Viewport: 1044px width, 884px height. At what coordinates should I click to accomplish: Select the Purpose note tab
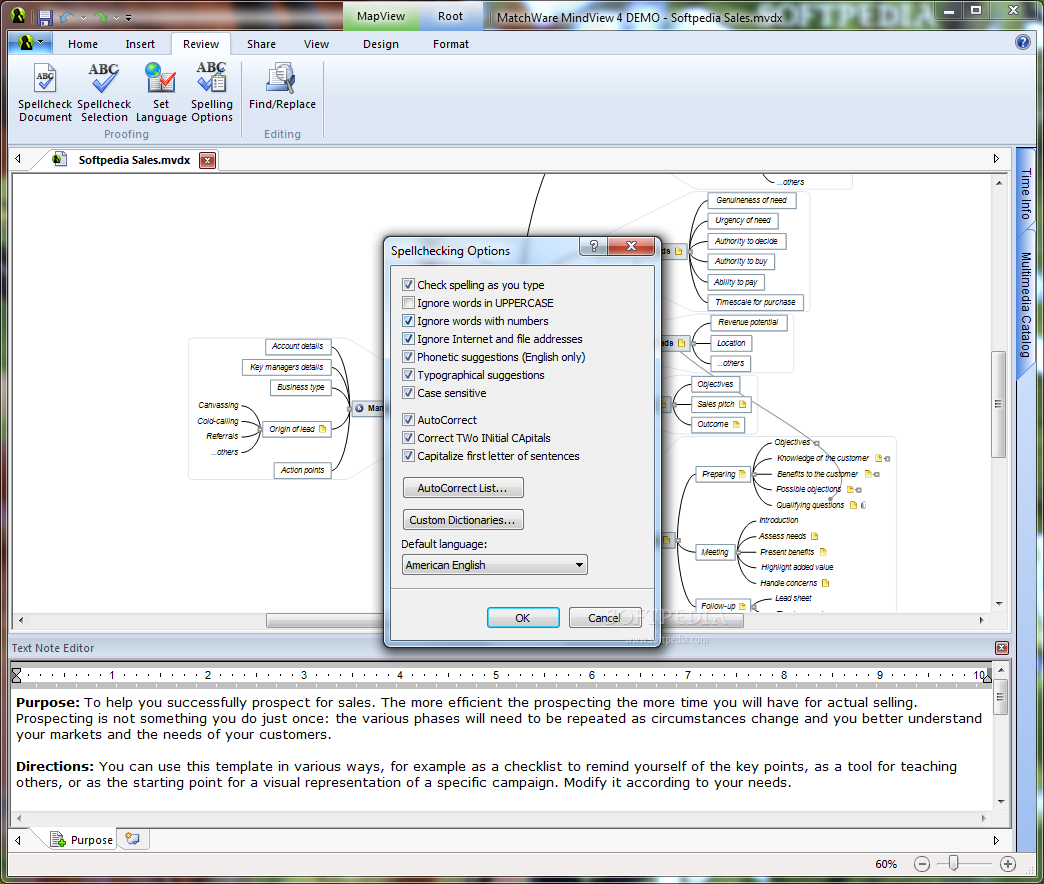tap(83, 839)
